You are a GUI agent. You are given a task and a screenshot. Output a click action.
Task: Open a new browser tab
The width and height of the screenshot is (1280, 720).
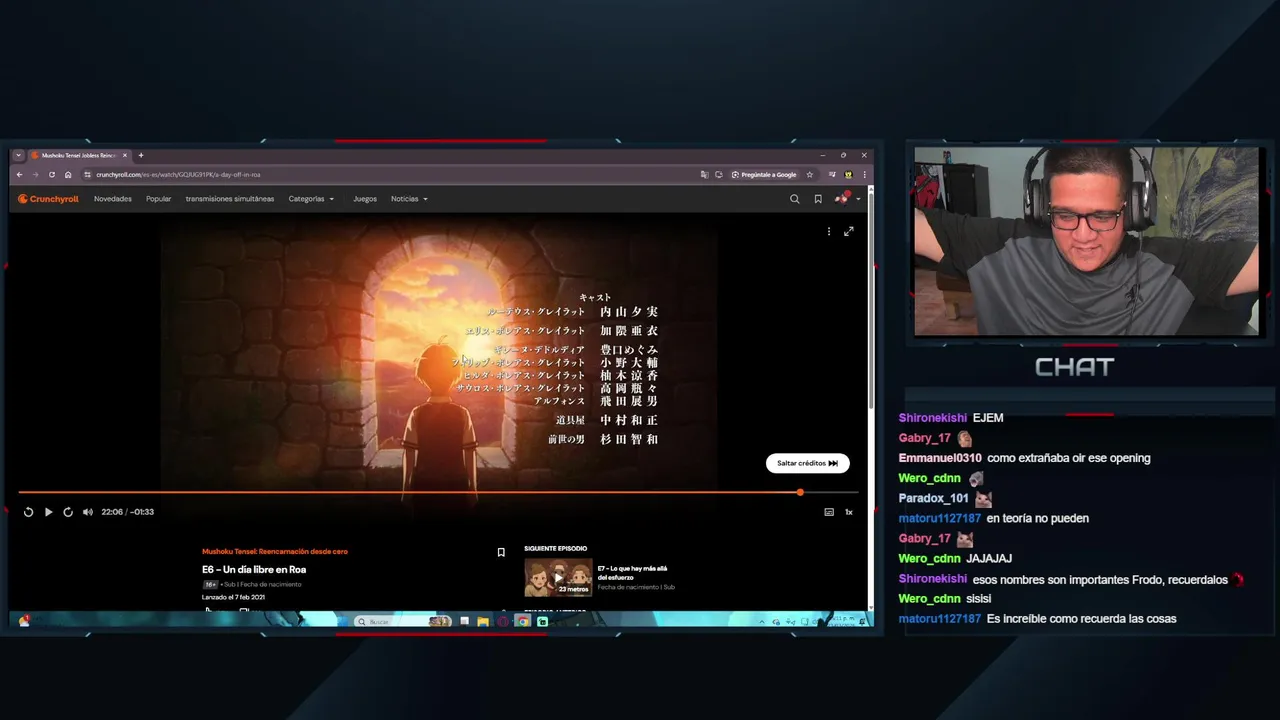[x=141, y=155]
